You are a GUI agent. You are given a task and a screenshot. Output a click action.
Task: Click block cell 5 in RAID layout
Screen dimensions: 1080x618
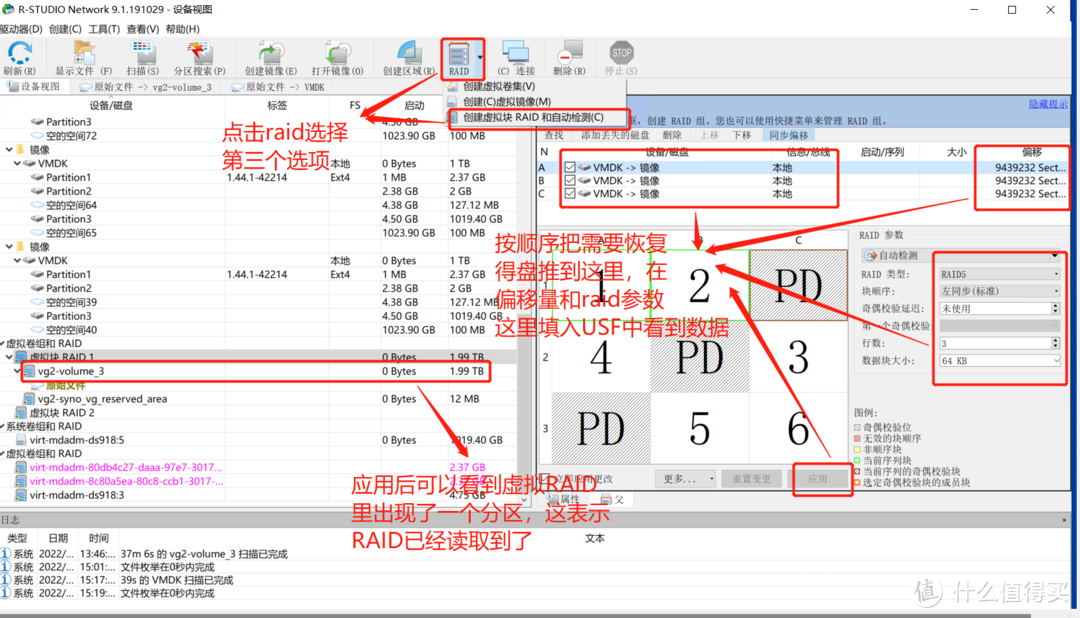pyautogui.click(x=700, y=428)
